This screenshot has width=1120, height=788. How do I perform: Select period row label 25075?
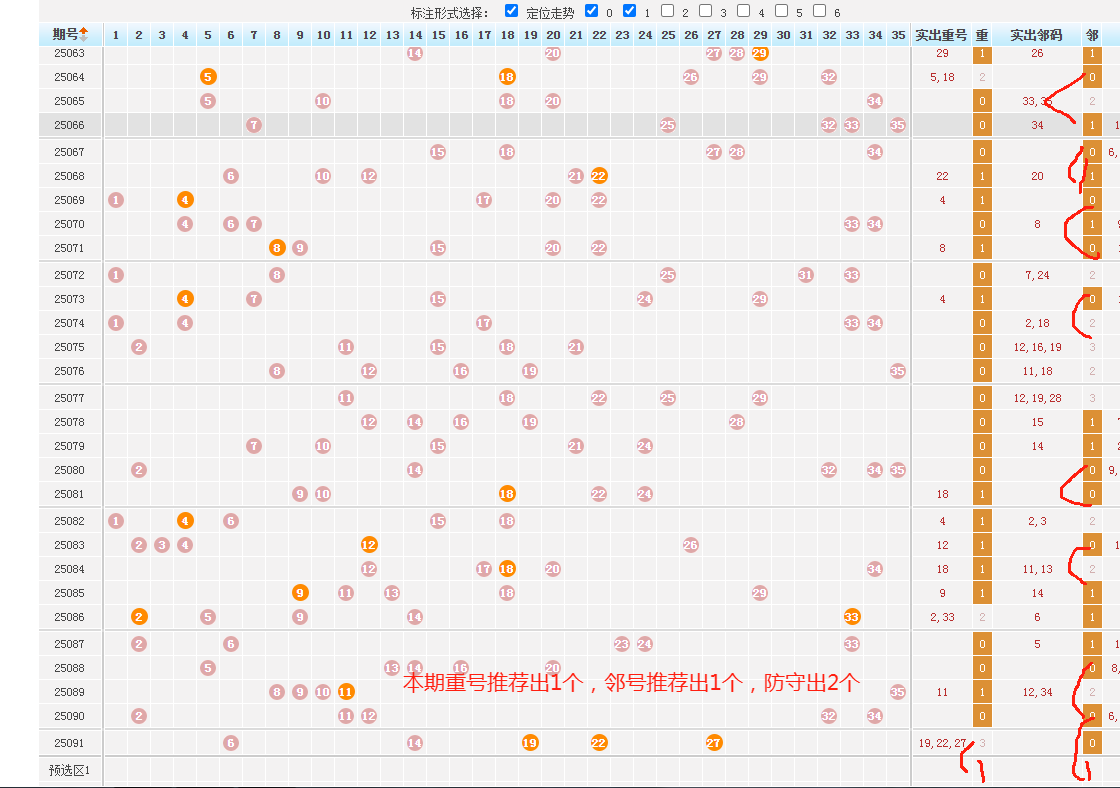click(x=69, y=347)
